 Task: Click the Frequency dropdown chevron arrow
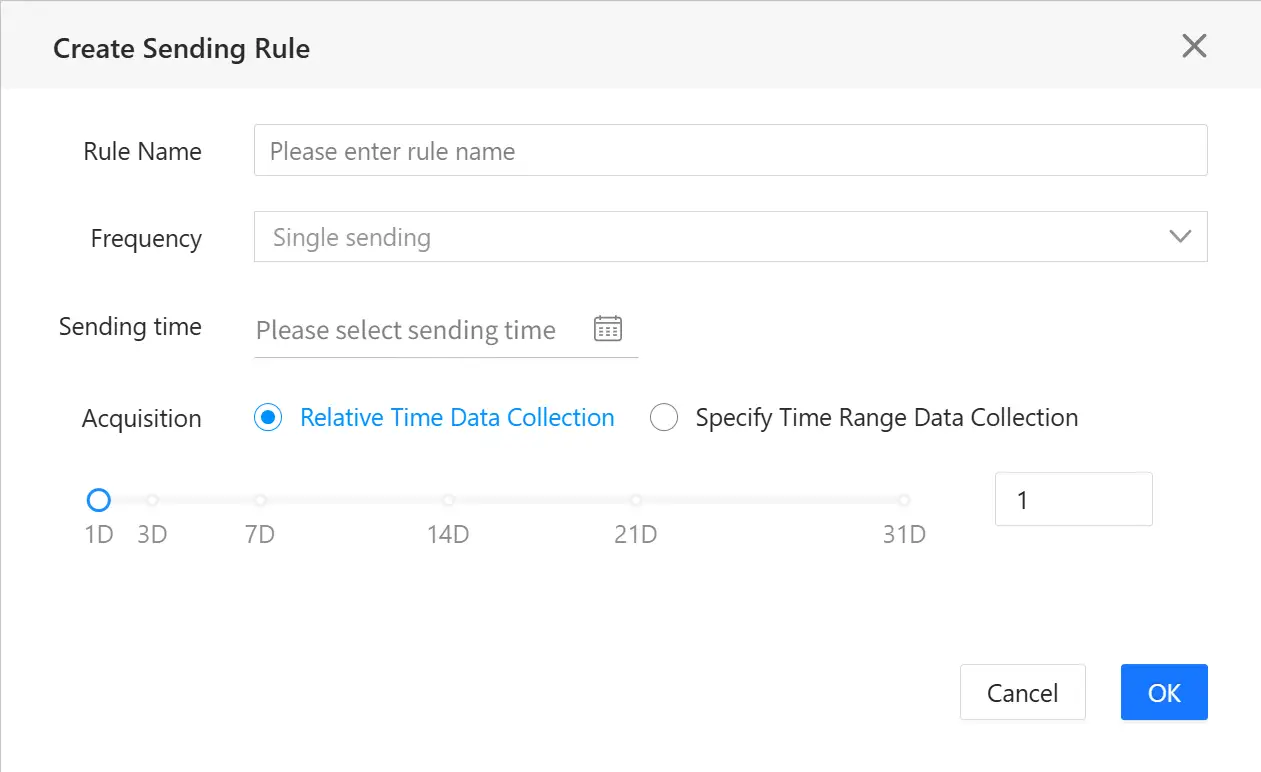tap(1180, 237)
